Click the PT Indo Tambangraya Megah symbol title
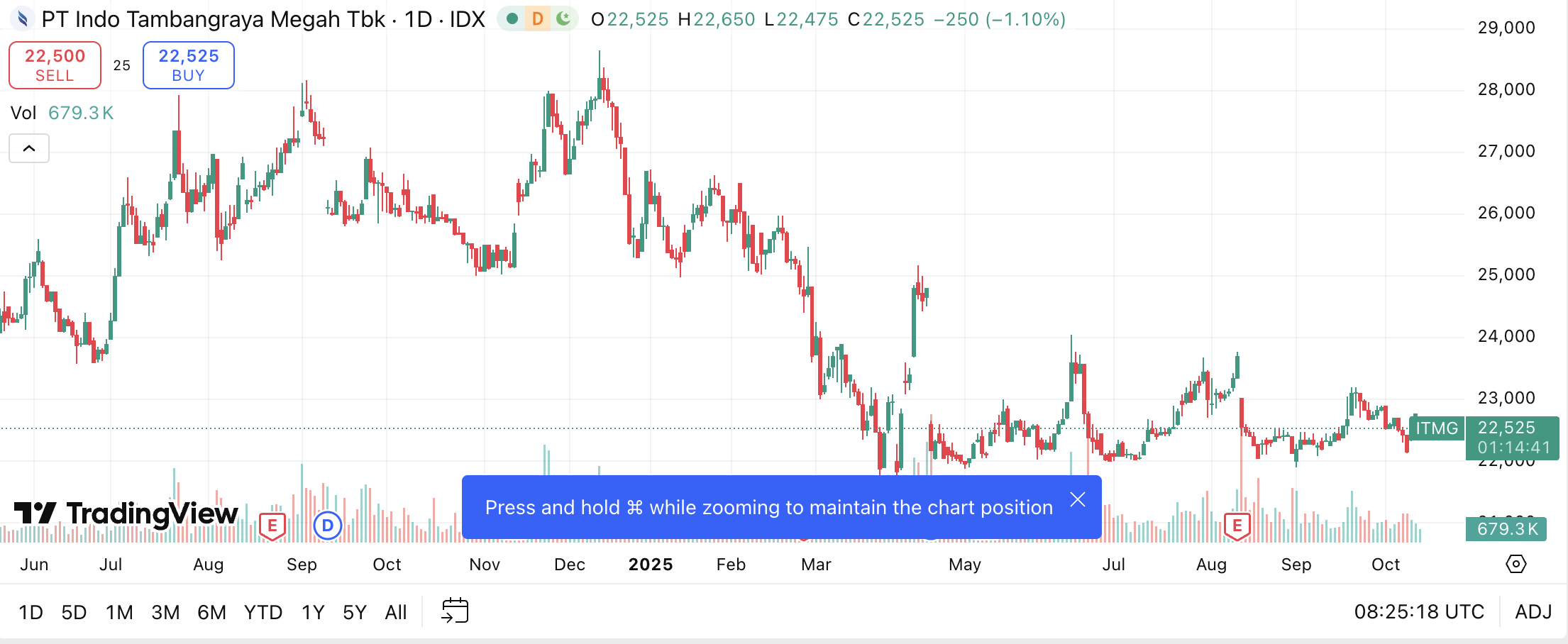This screenshot has width=1568, height=644. tap(214, 19)
